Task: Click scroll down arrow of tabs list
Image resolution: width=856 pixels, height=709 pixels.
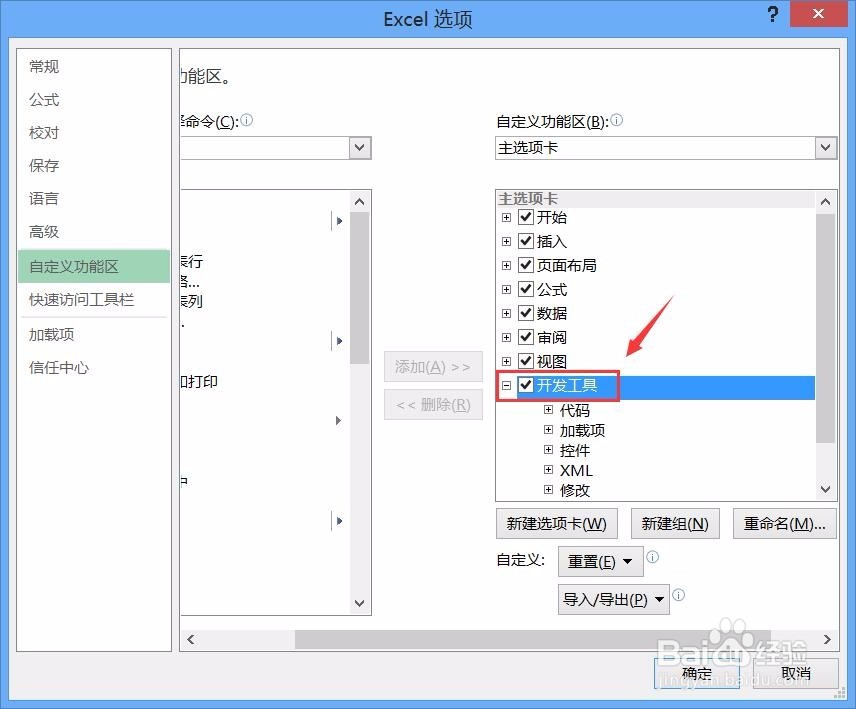Action: click(x=825, y=489)
